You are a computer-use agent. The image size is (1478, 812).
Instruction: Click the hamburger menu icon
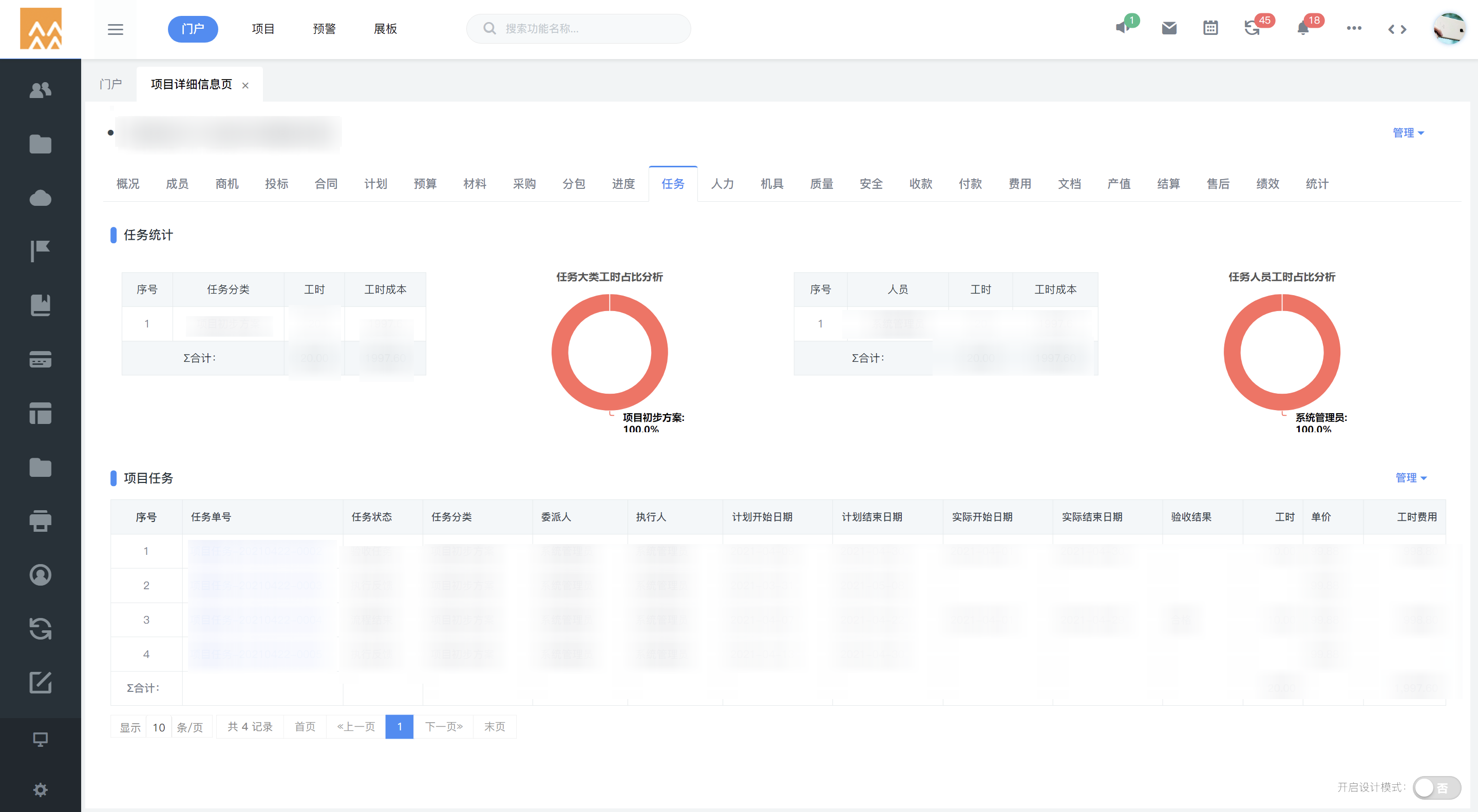(116, 29)
